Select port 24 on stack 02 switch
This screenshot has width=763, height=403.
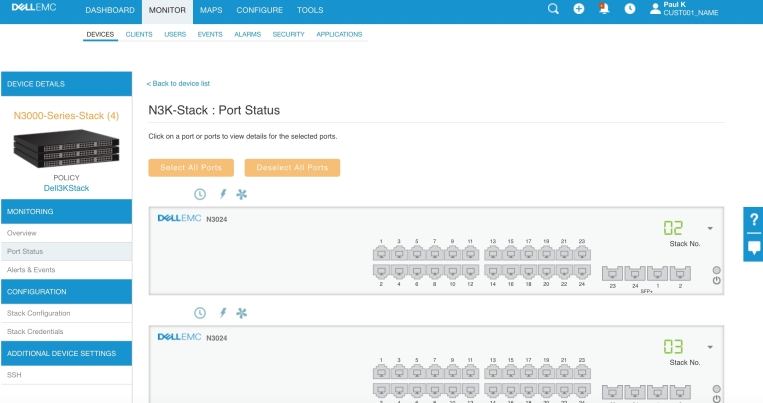(581, 271)
